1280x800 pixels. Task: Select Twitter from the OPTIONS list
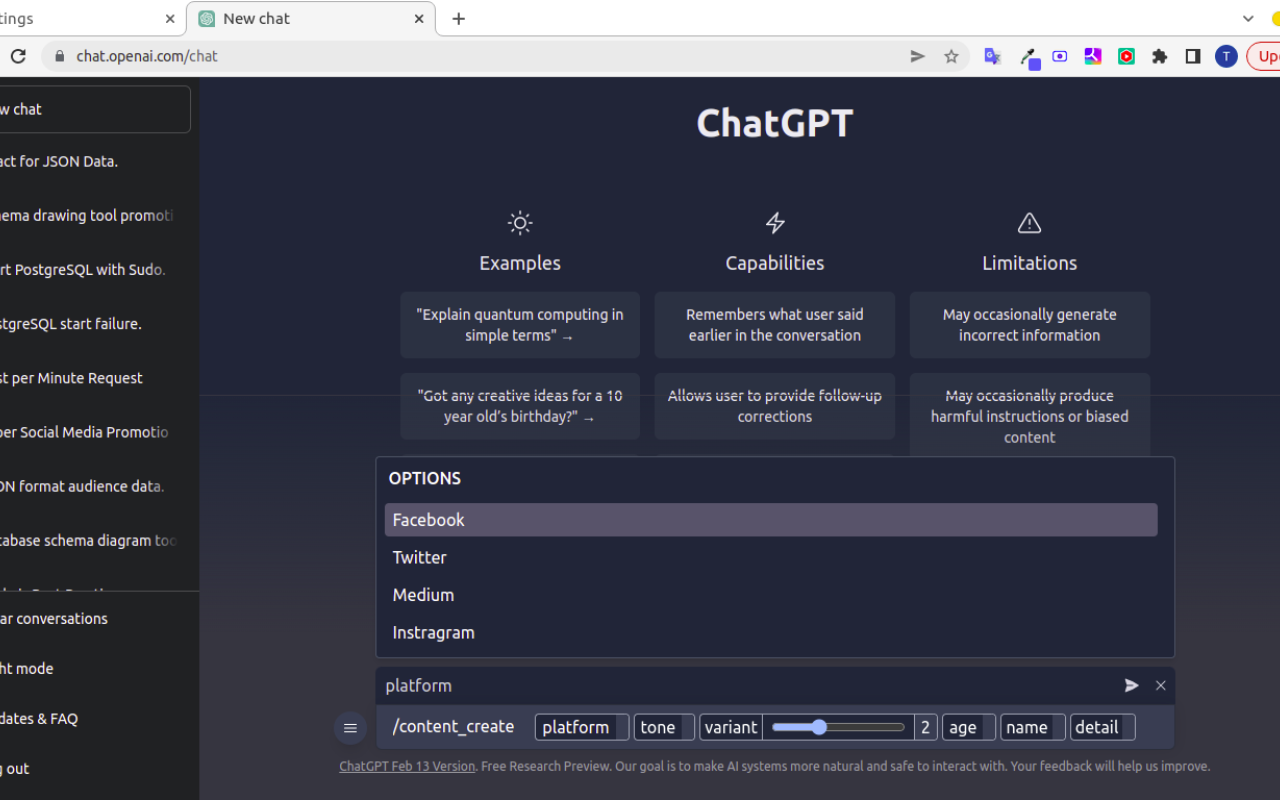pyautogui.click(x=771, y=557)
